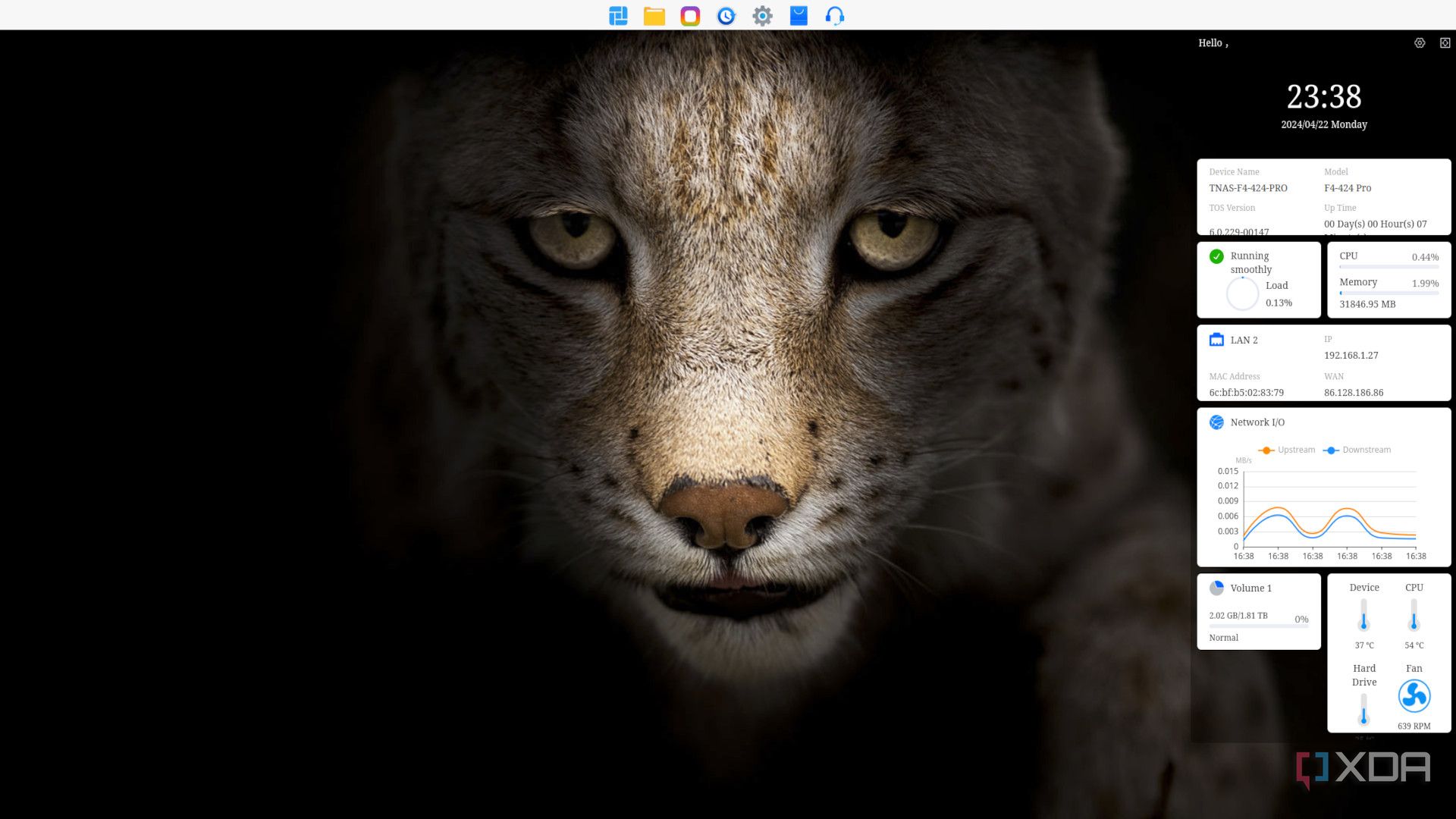
Task: Click the Network I/O globe icon
Action: (1216, 422)
